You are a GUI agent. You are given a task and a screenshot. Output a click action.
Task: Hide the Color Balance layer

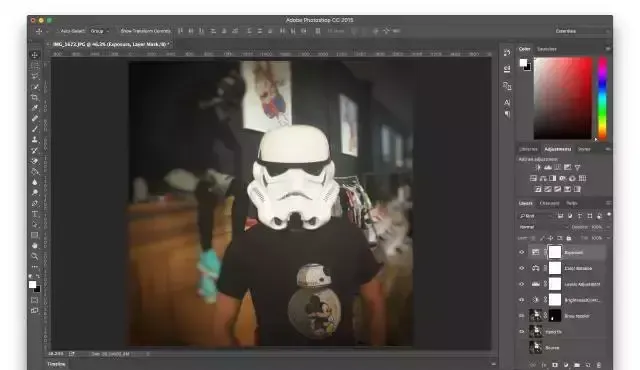point(522,268)
